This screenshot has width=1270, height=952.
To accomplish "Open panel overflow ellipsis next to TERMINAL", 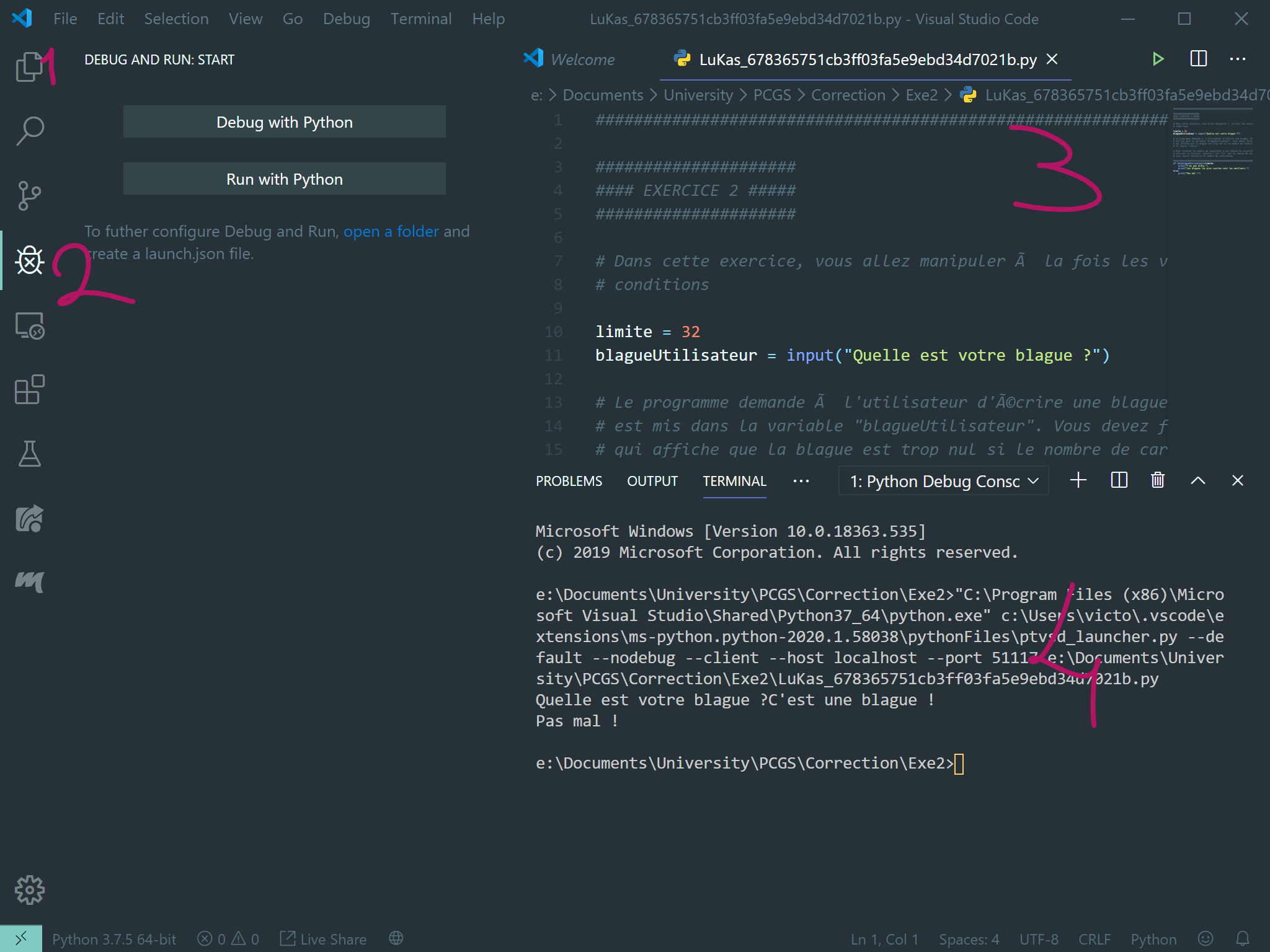I will click(801, 481).
